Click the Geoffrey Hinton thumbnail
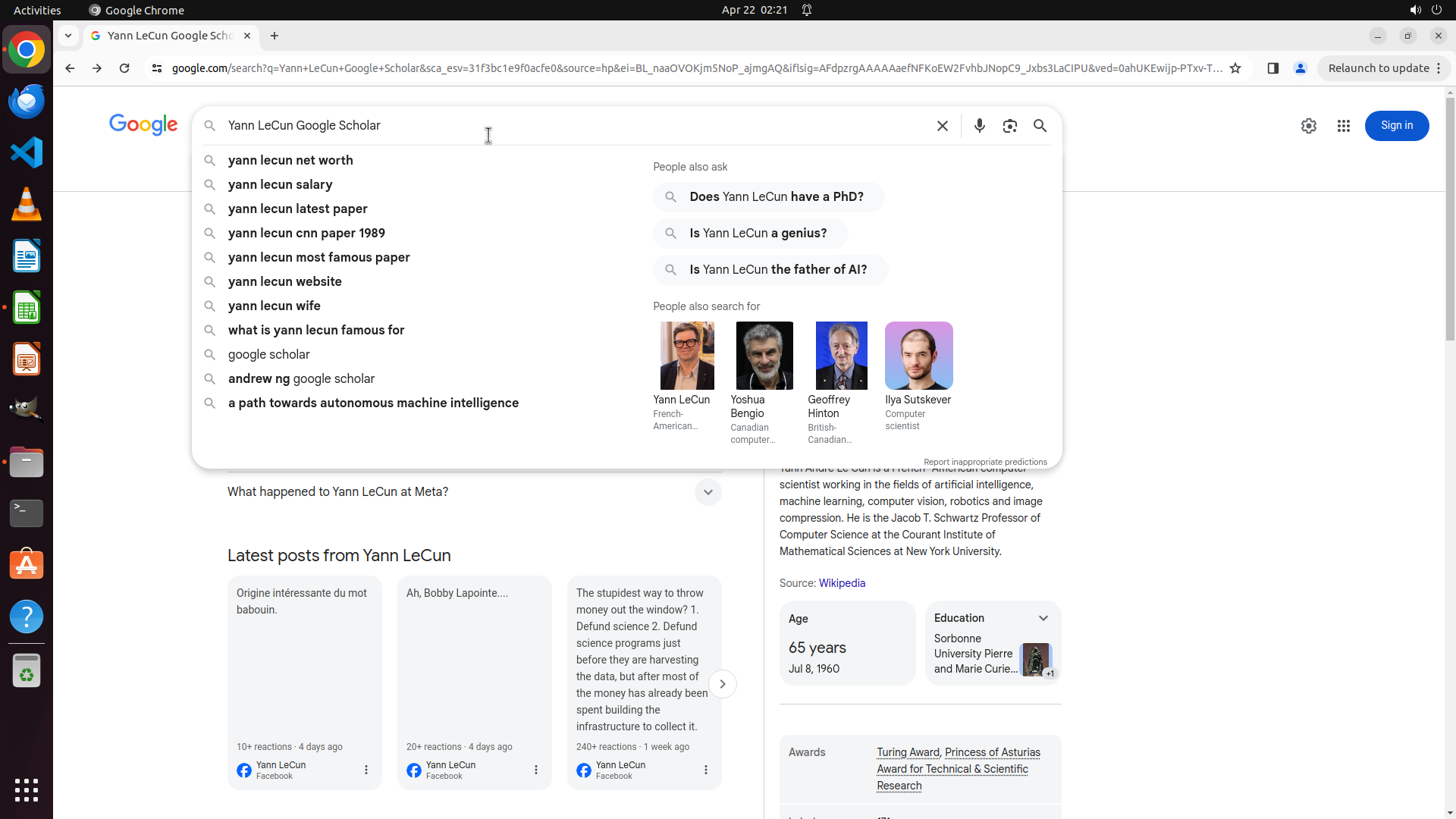1456x819 pixels. pyautogui.click(x=841, y=356)
